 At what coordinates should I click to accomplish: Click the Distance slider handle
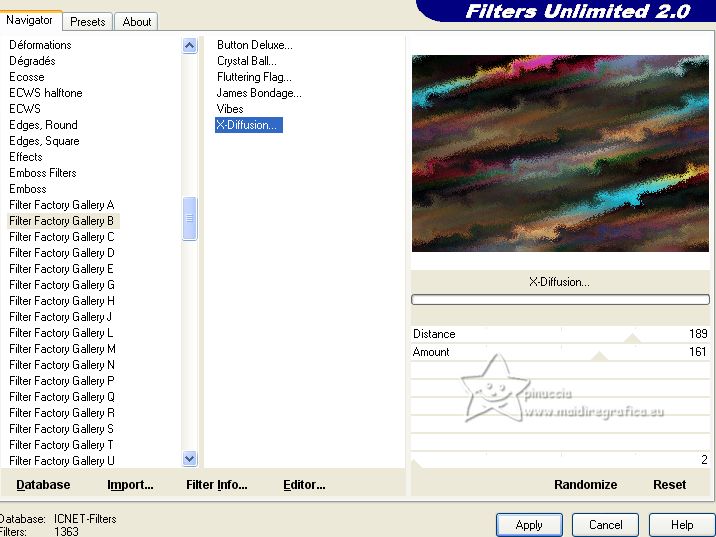pyautogui.click(x=632, y=338)
